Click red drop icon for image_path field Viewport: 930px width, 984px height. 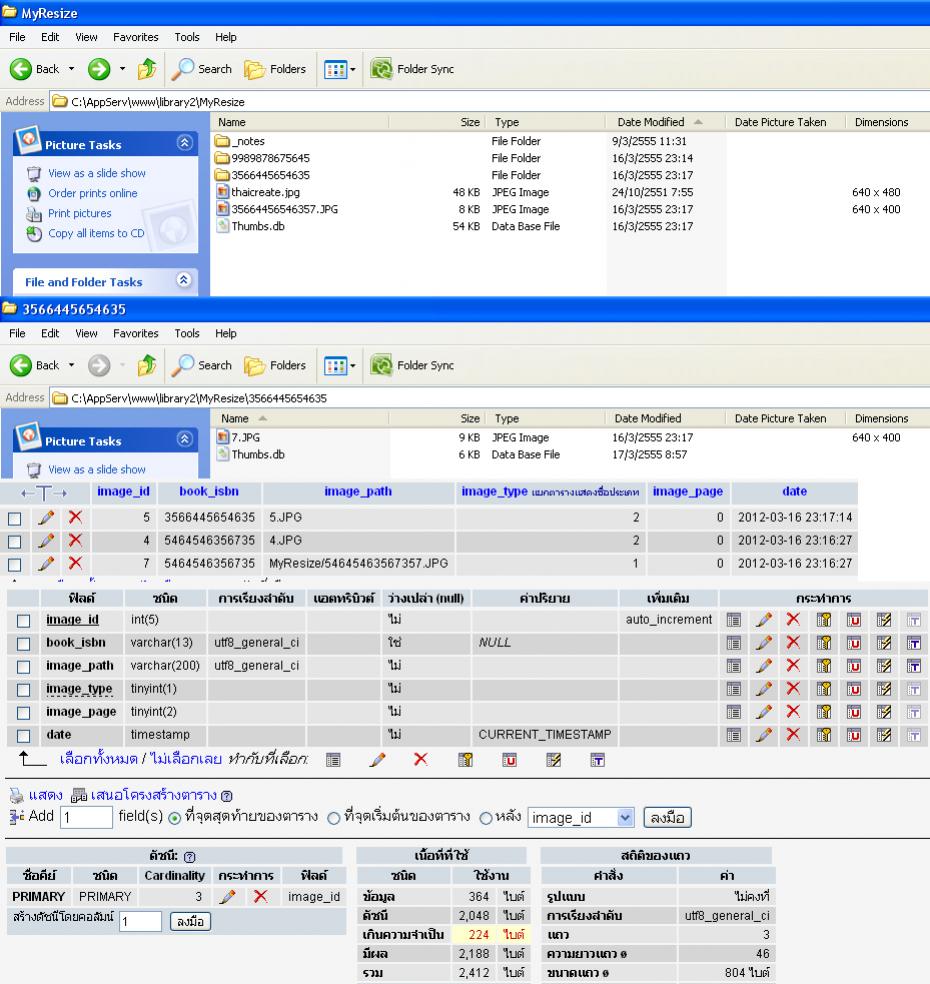pyautogui.click(x=793, y=666)
